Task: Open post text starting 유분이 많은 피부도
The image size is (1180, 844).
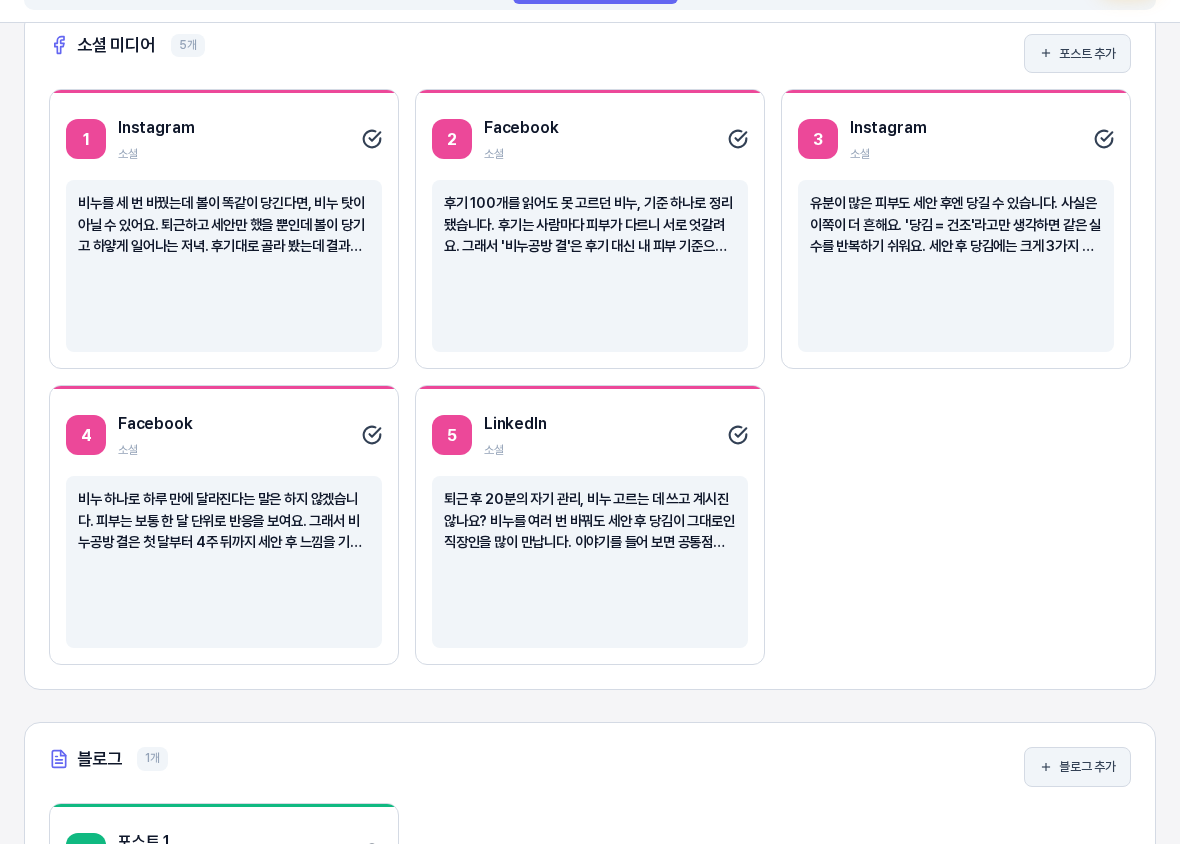Action: (x=955, y=266)
